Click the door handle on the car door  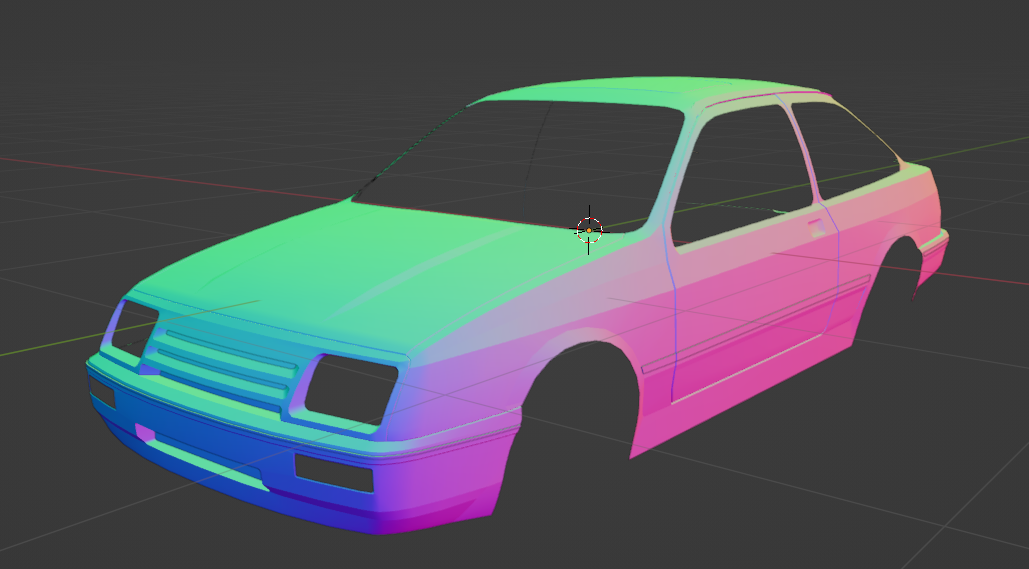(x=817, y=227)
